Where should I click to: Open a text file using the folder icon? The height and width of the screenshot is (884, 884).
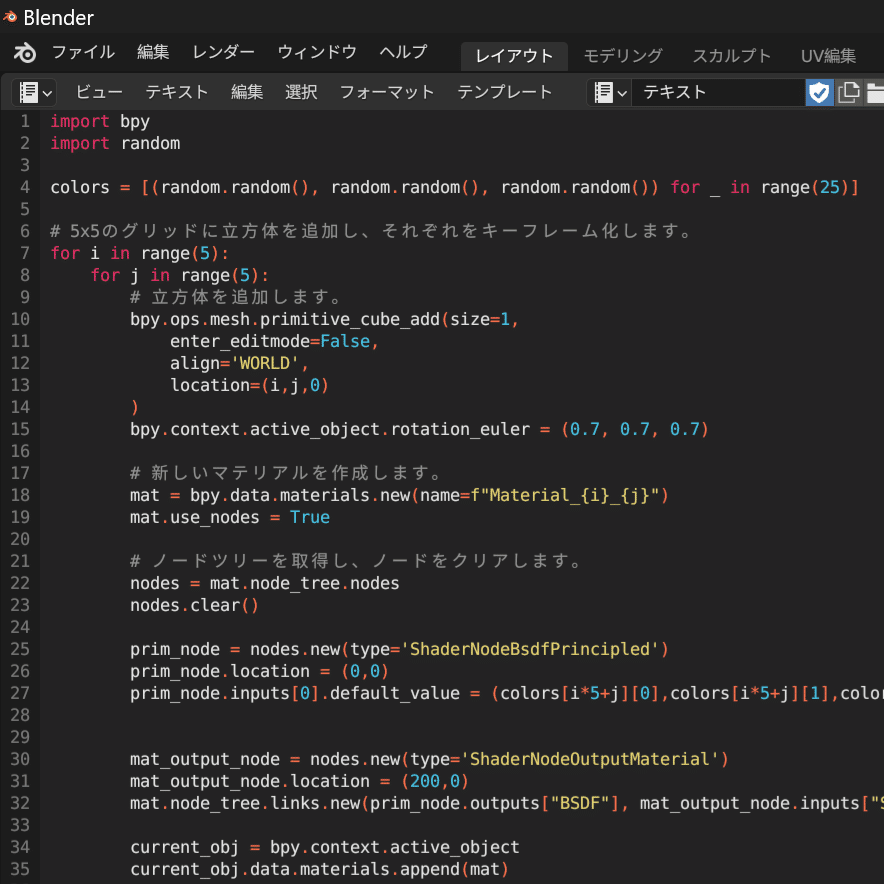(876, 92)
